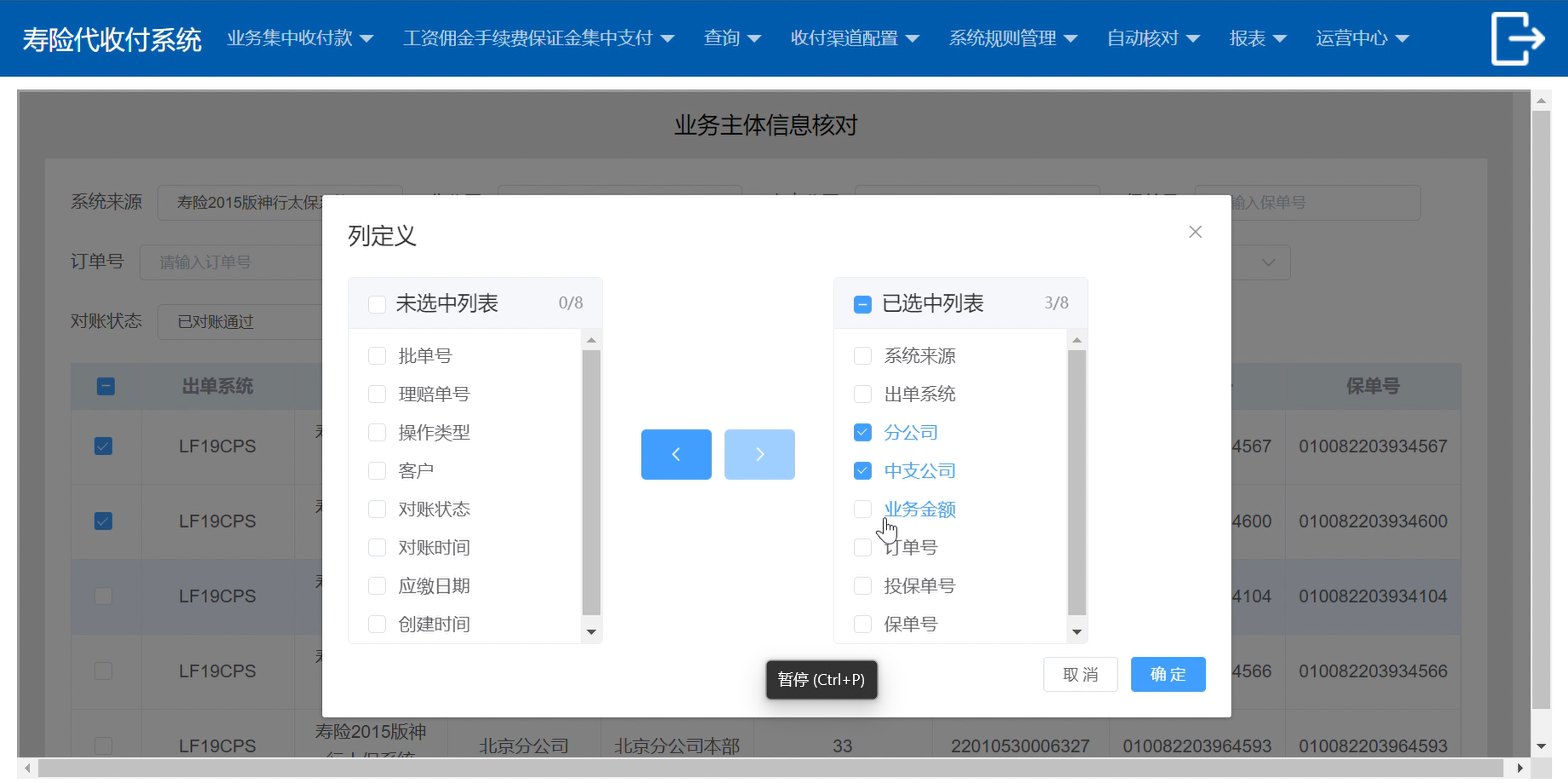
Task: Click the horizontal scrollbar left arrow
Action: [27, 768]
